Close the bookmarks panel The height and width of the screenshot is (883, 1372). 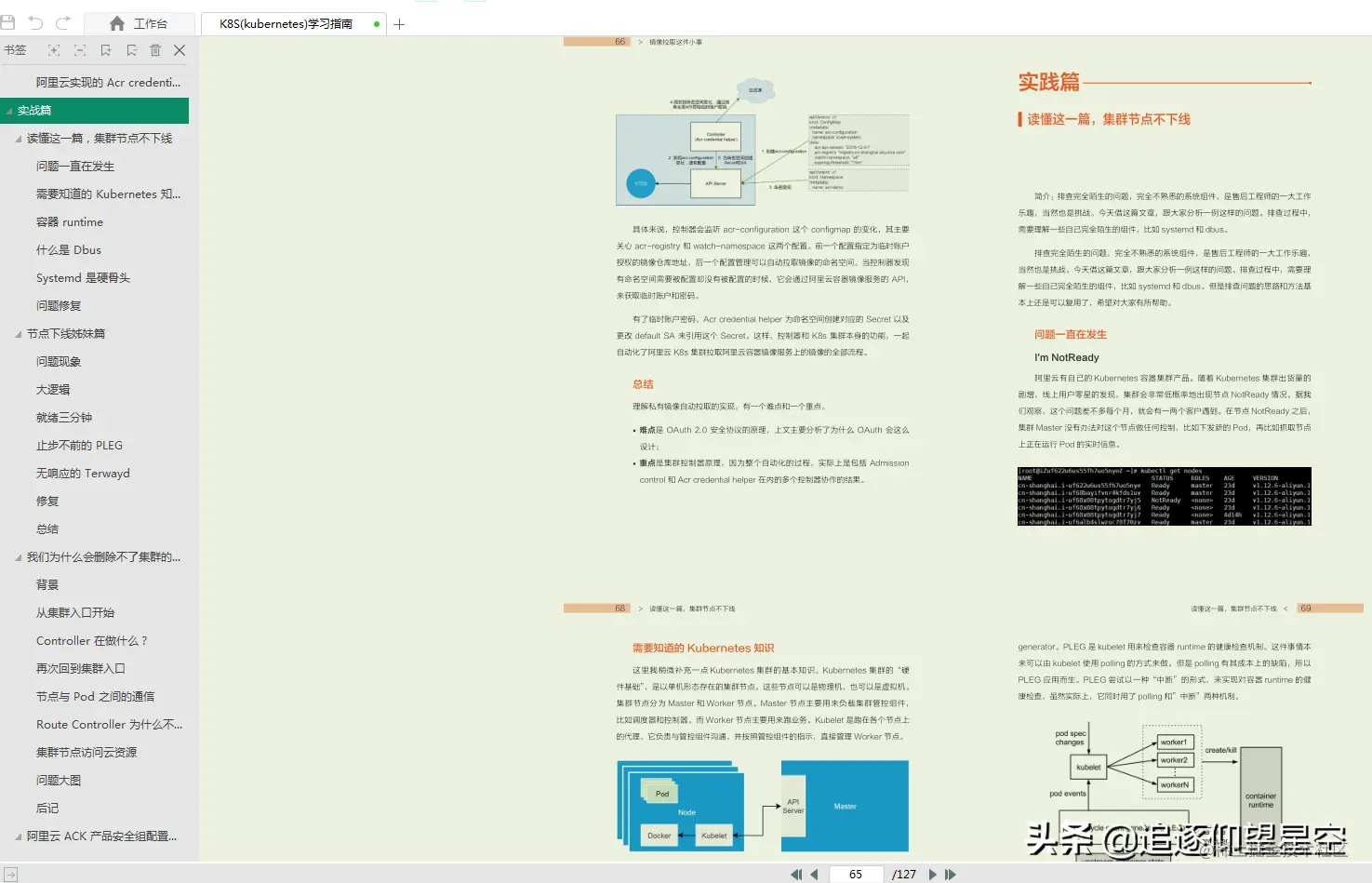pos(180,50)
